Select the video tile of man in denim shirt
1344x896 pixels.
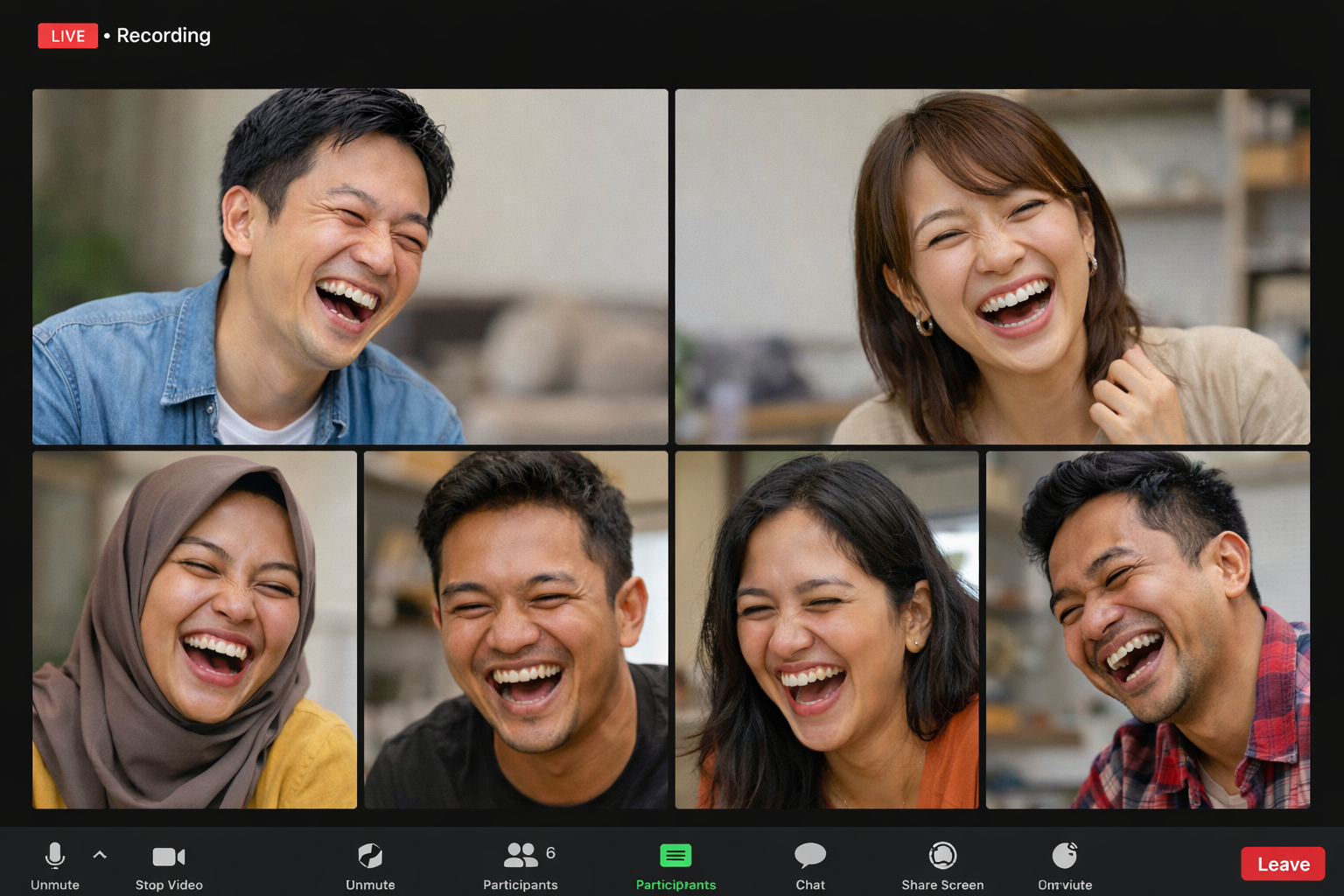[350, 267]
